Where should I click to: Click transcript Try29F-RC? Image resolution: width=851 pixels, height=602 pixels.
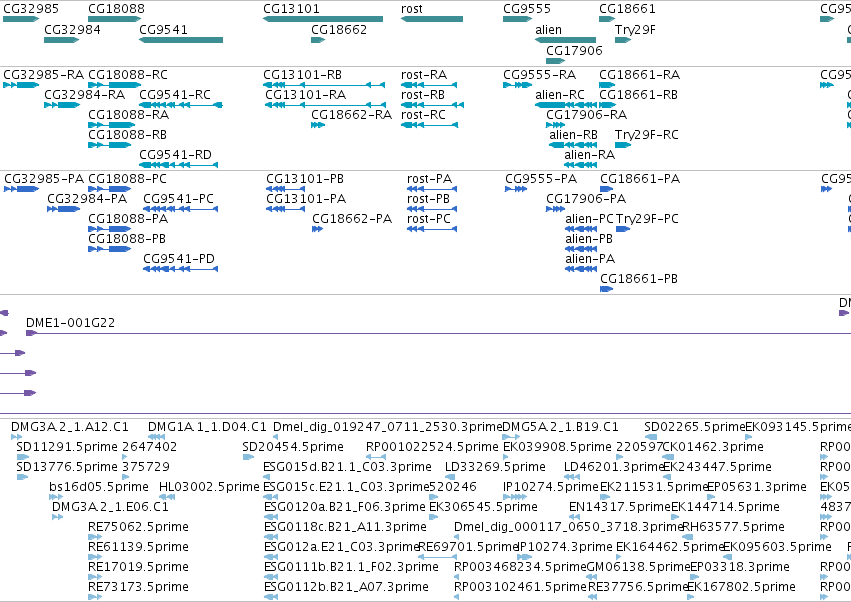(x=646, y=135)
